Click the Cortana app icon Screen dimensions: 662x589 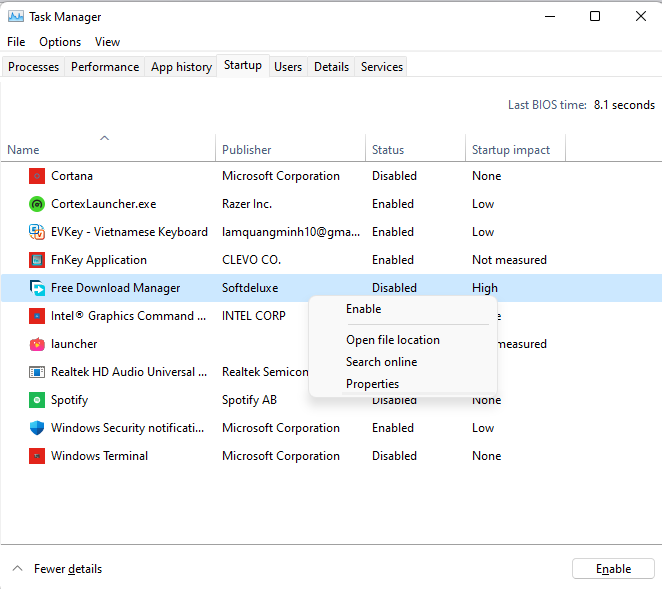click(x=37, y=176)
